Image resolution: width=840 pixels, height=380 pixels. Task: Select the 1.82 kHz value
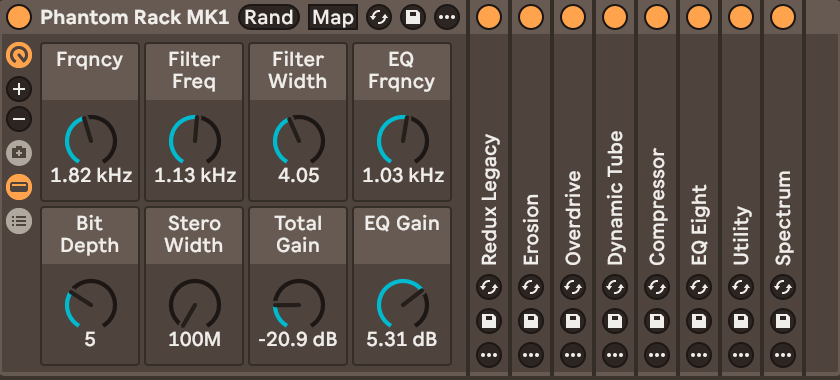click(x=91, y=175)
